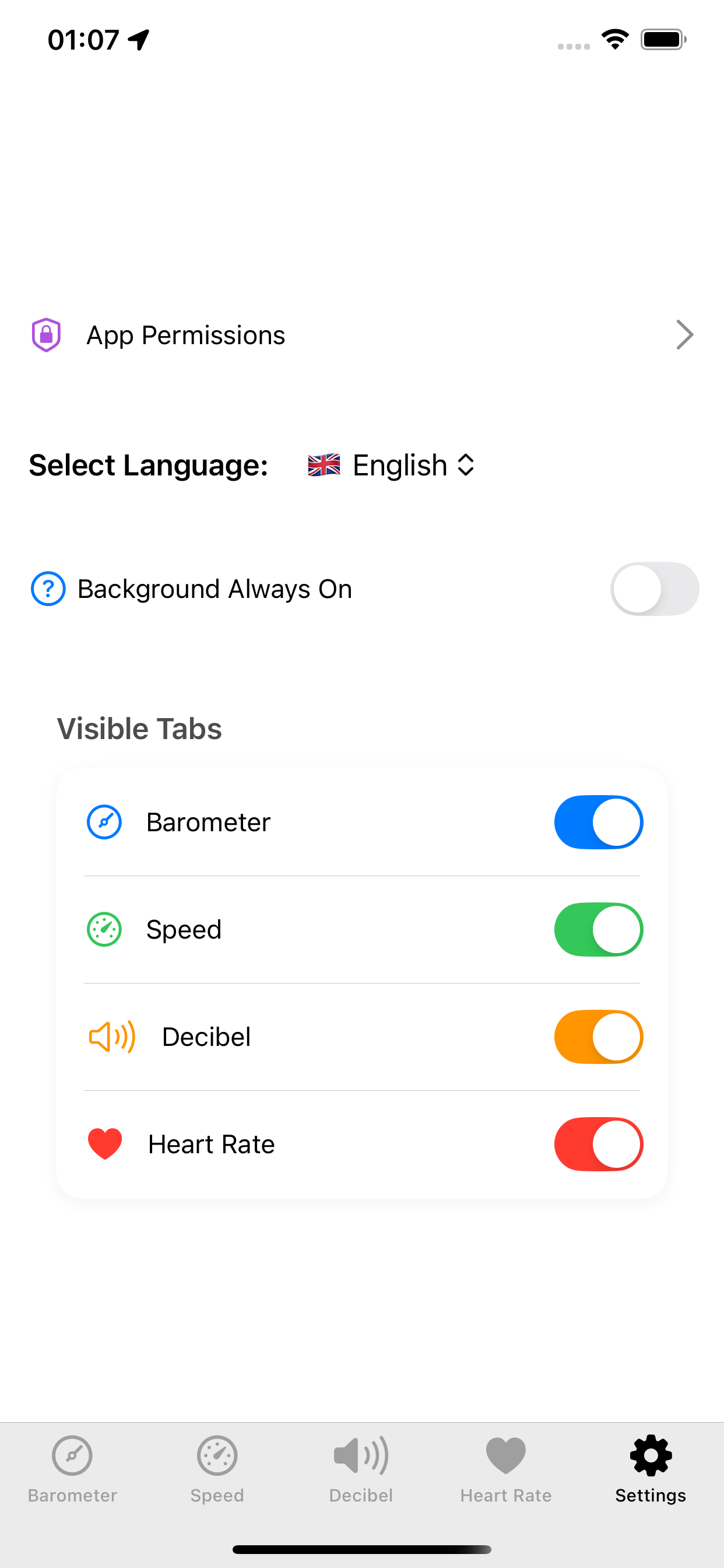Open the English language dropdown

391,465
